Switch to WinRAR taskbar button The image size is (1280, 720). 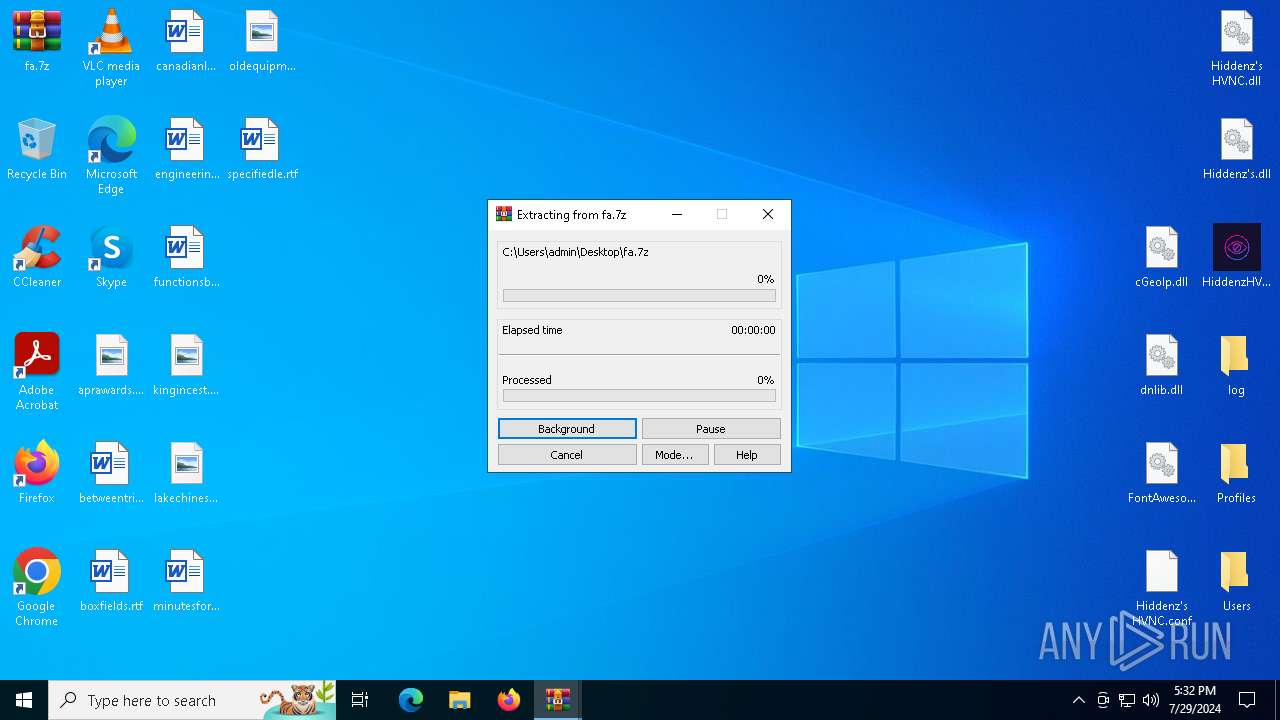point(557,700)
